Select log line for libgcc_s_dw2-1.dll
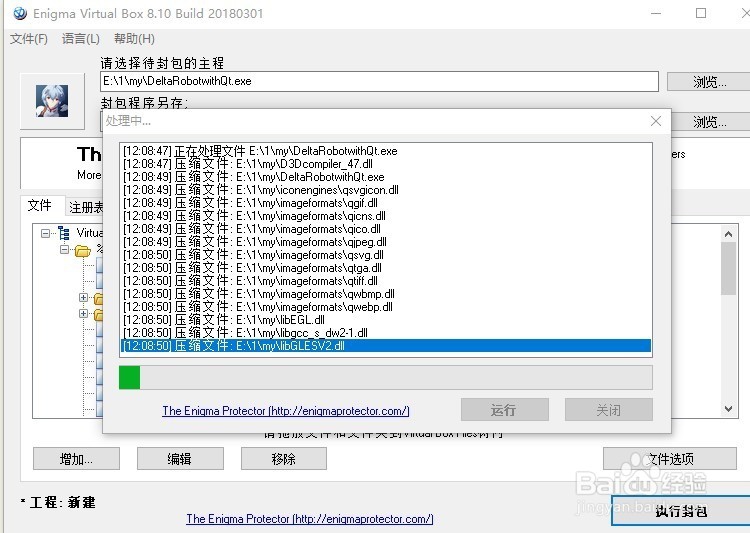This screenshot has height=533, width=750. 386,333
